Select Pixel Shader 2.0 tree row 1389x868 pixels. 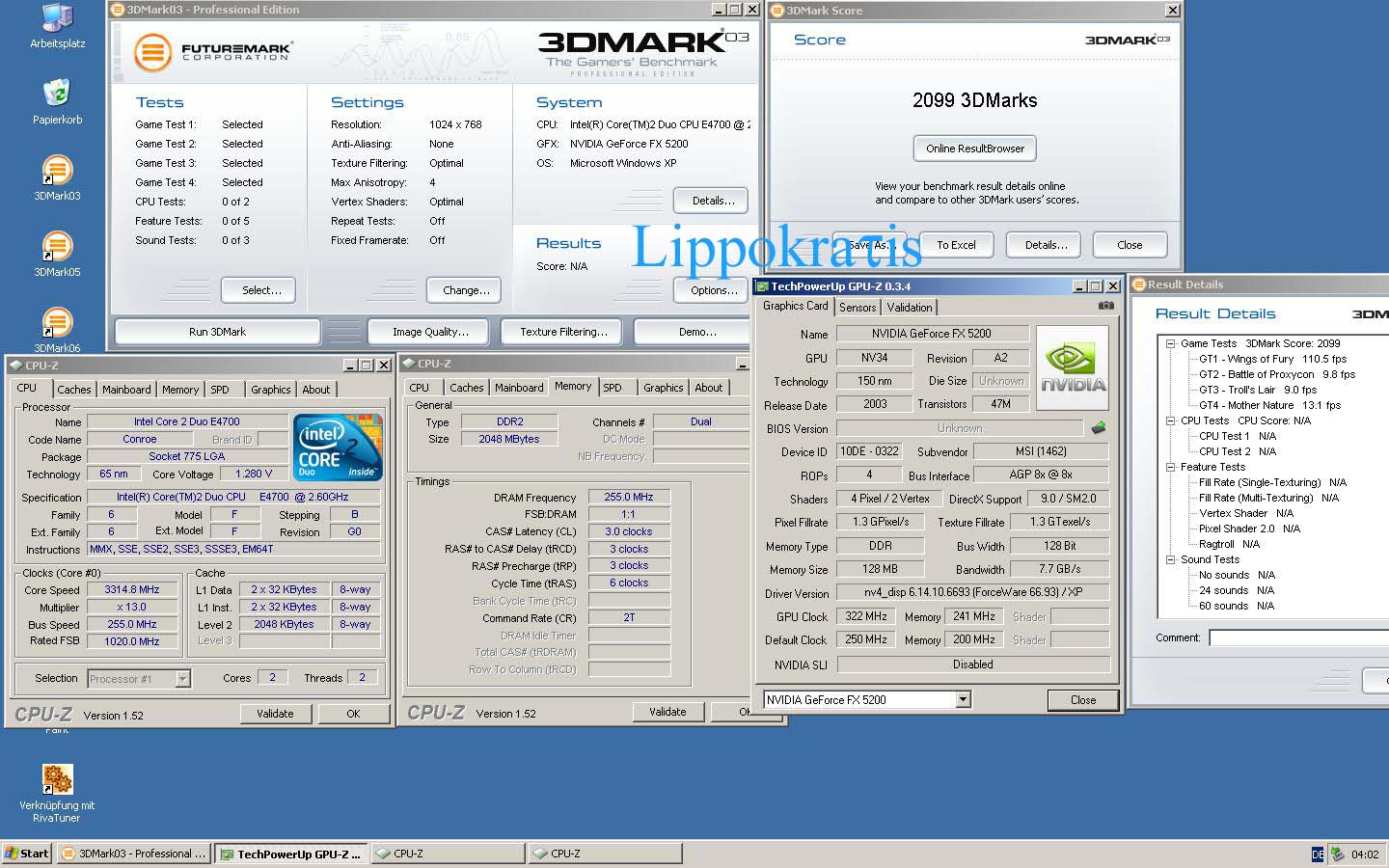[x=1249, y=529]
